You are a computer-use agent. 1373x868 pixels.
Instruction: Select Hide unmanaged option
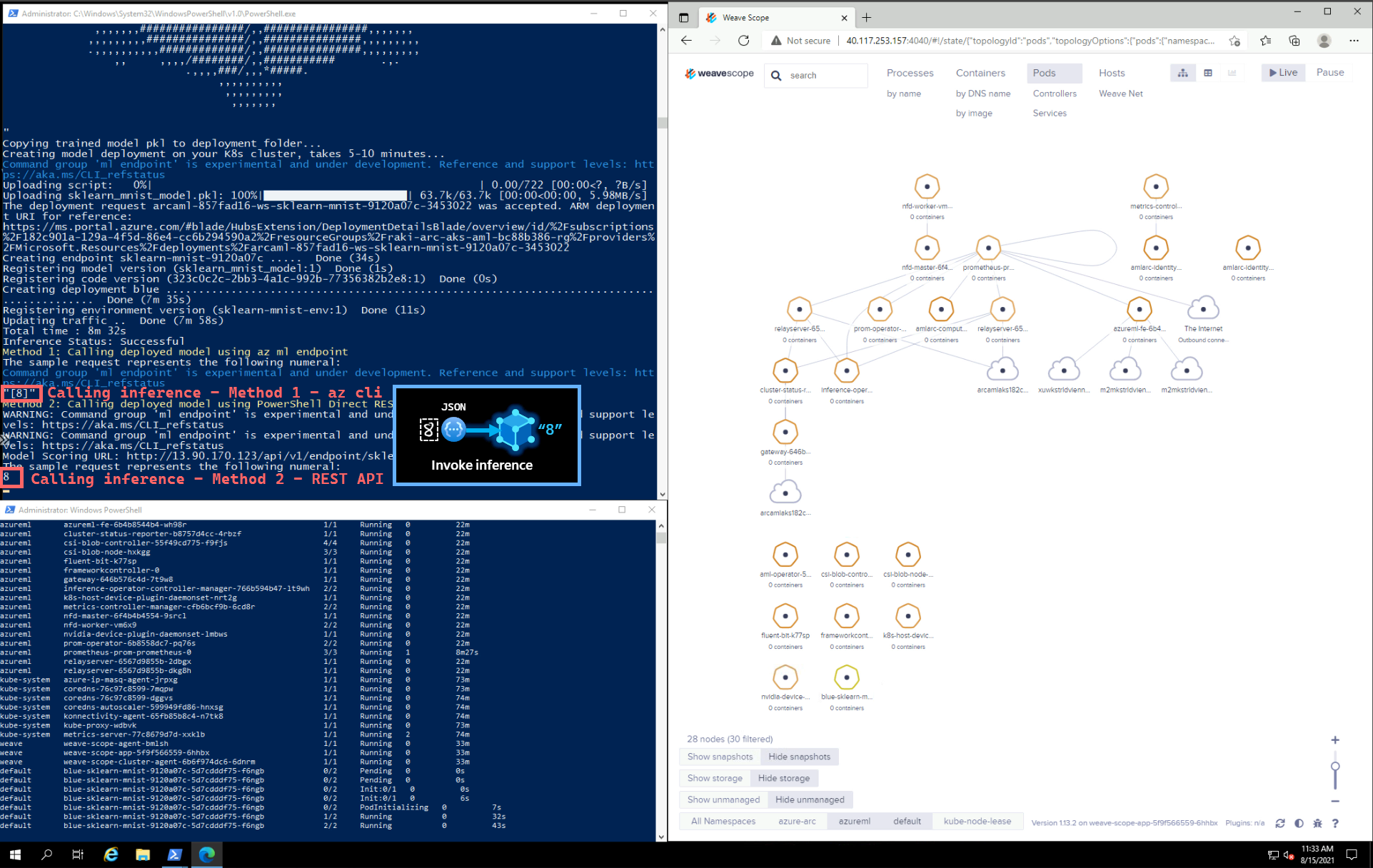(810, 799)
